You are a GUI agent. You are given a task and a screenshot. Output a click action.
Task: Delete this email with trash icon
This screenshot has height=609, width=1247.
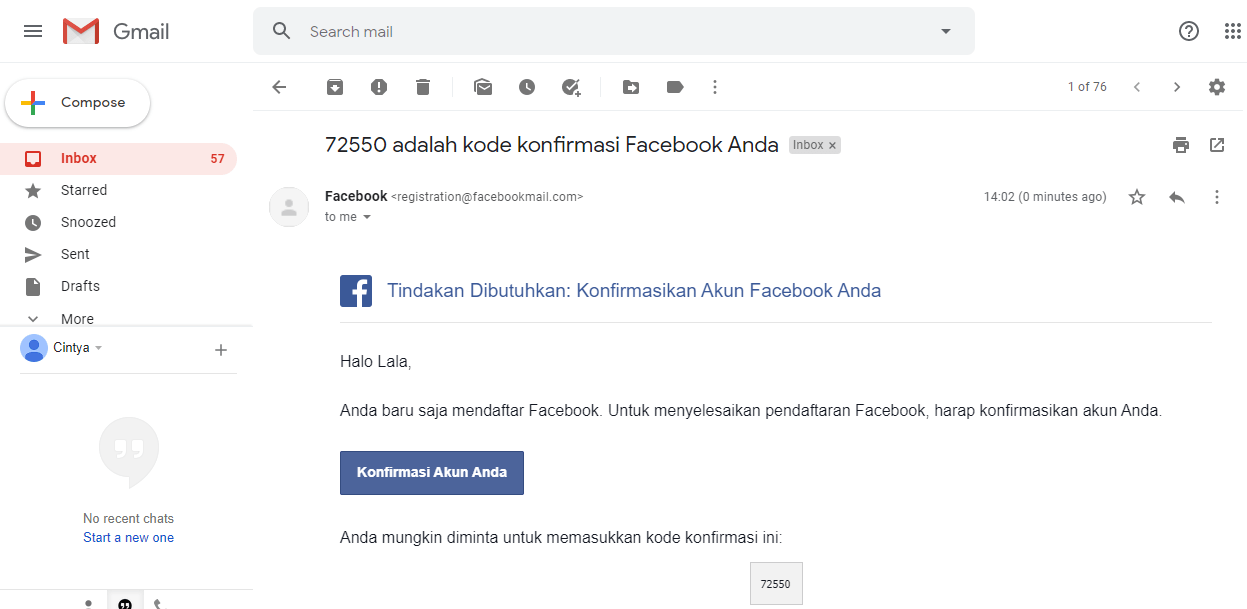(x=423, y=87)
